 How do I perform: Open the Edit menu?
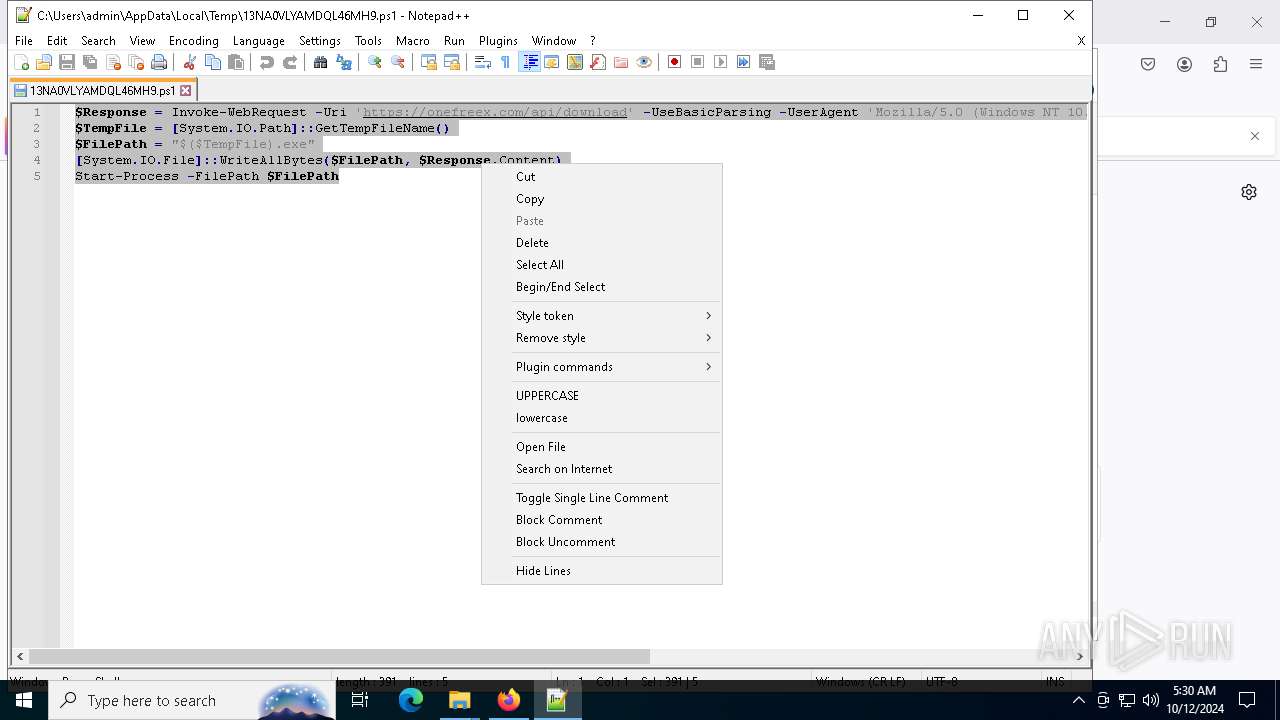57,41
